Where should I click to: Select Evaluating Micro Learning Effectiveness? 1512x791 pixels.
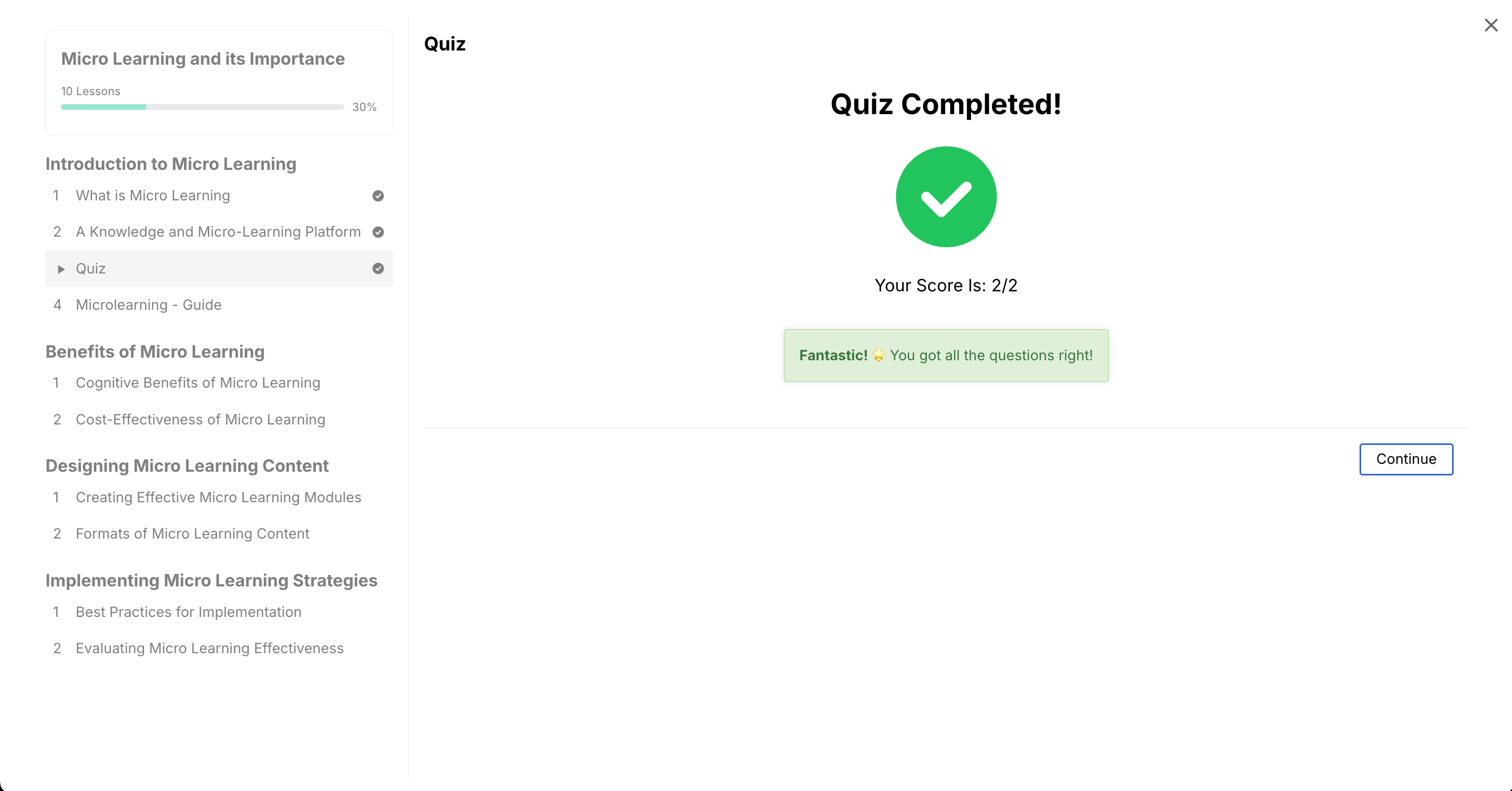(x=209, y=648)
